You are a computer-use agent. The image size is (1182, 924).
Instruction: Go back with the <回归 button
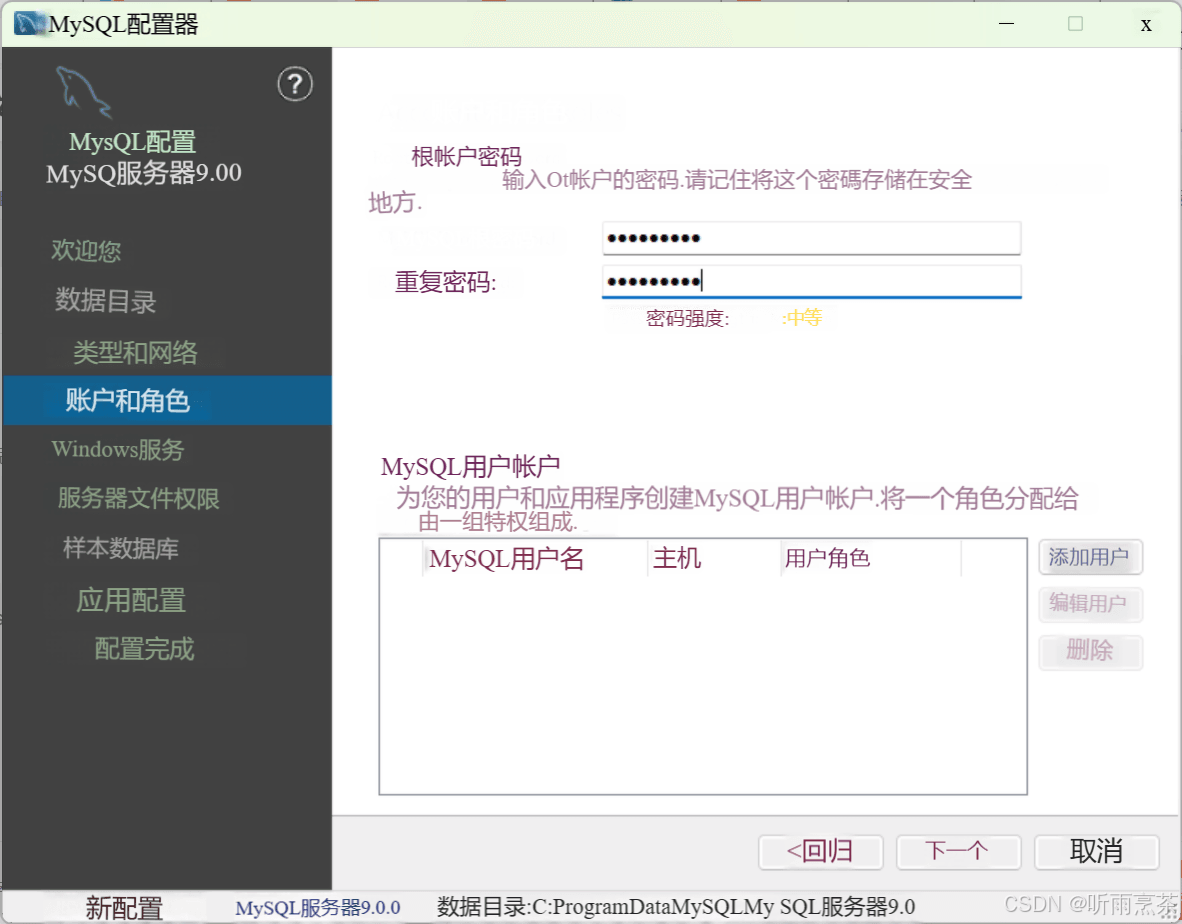point(821,852)
